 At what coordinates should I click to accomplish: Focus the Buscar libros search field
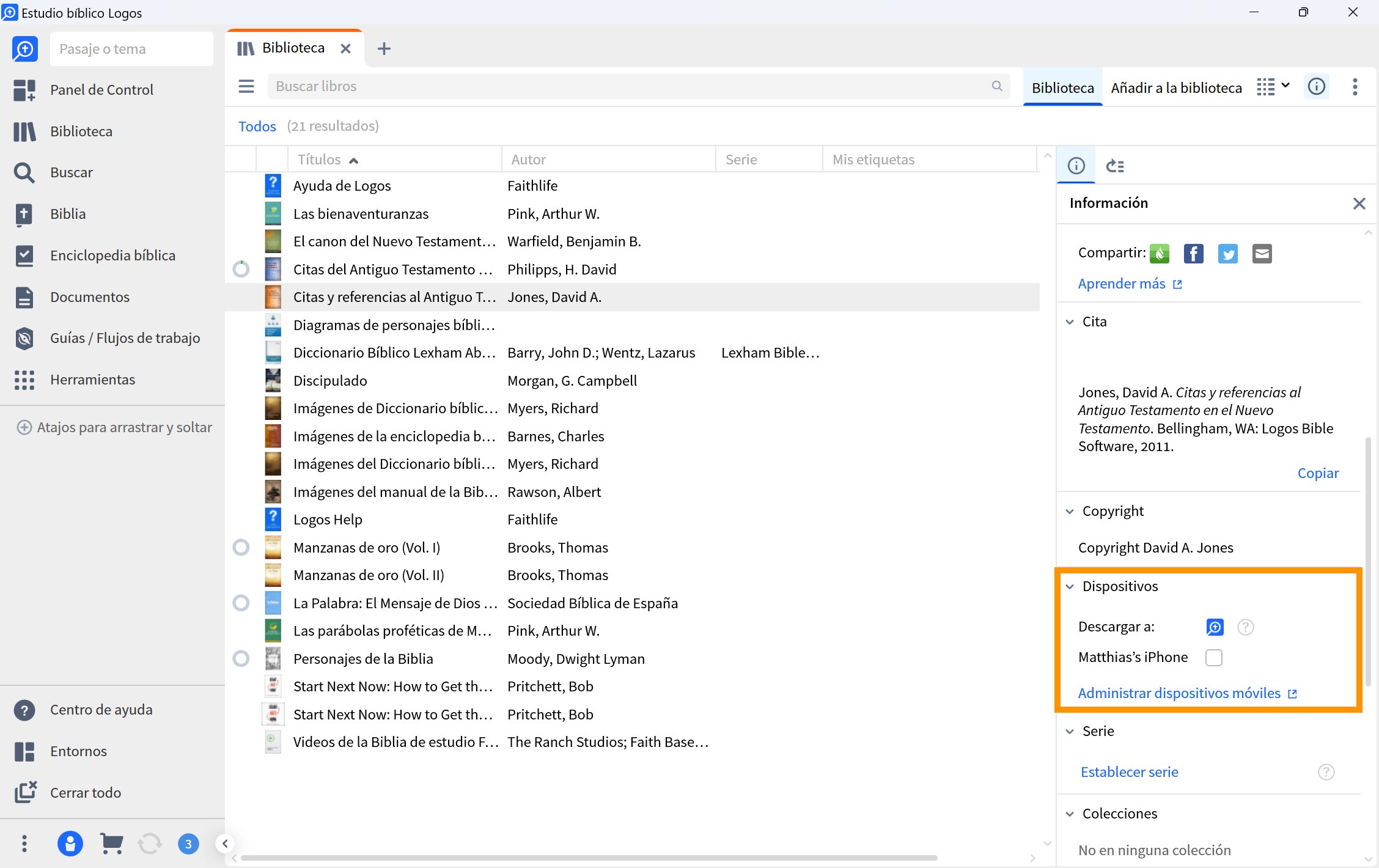[638, 86]
